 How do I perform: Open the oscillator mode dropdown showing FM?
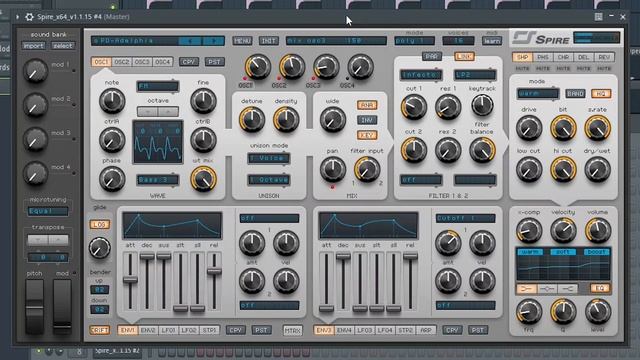point(158,87)
